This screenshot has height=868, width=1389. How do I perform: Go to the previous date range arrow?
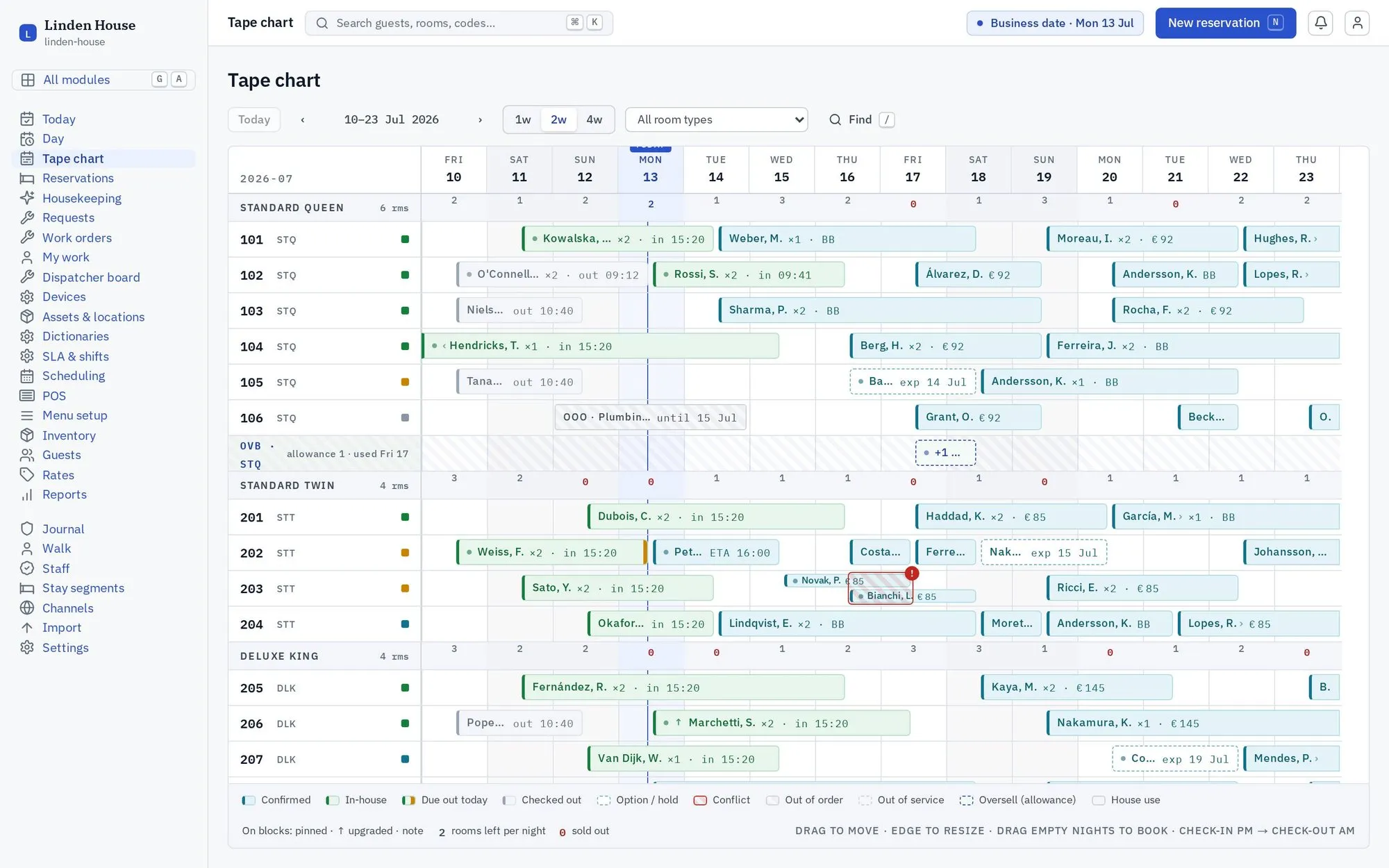point(303,119)
